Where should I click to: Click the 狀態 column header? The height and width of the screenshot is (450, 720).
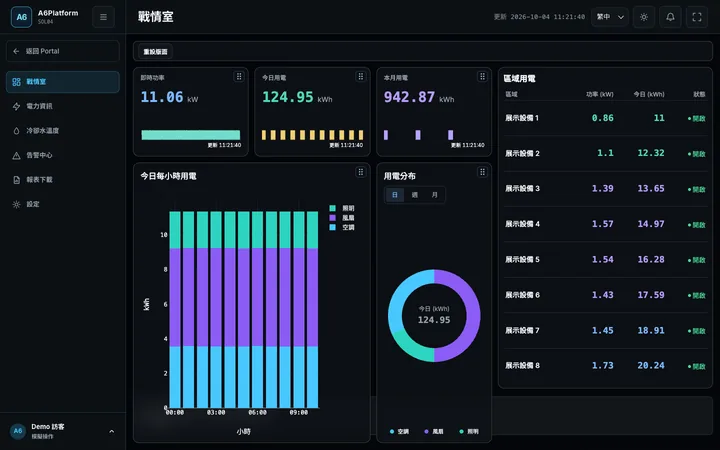[x=699, y=94]
